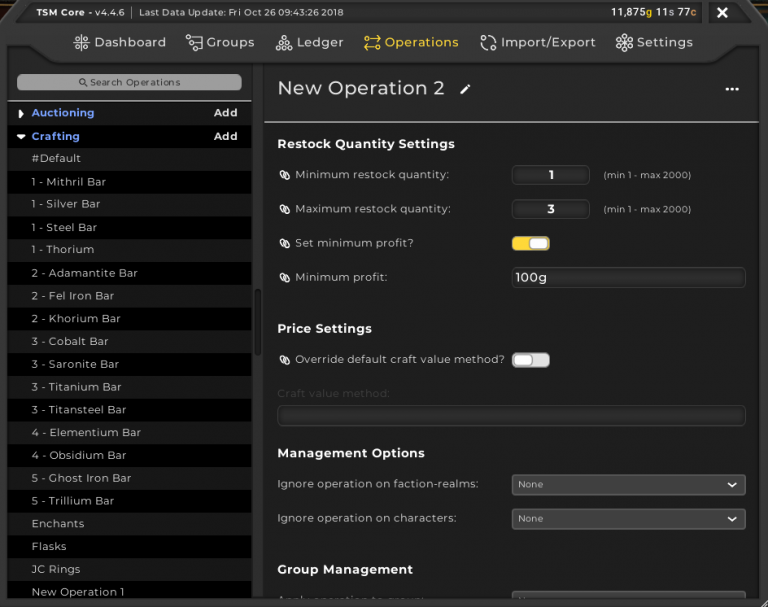
Task: Collapse the Crafting operations category
Action: click(x=21, y=137)
